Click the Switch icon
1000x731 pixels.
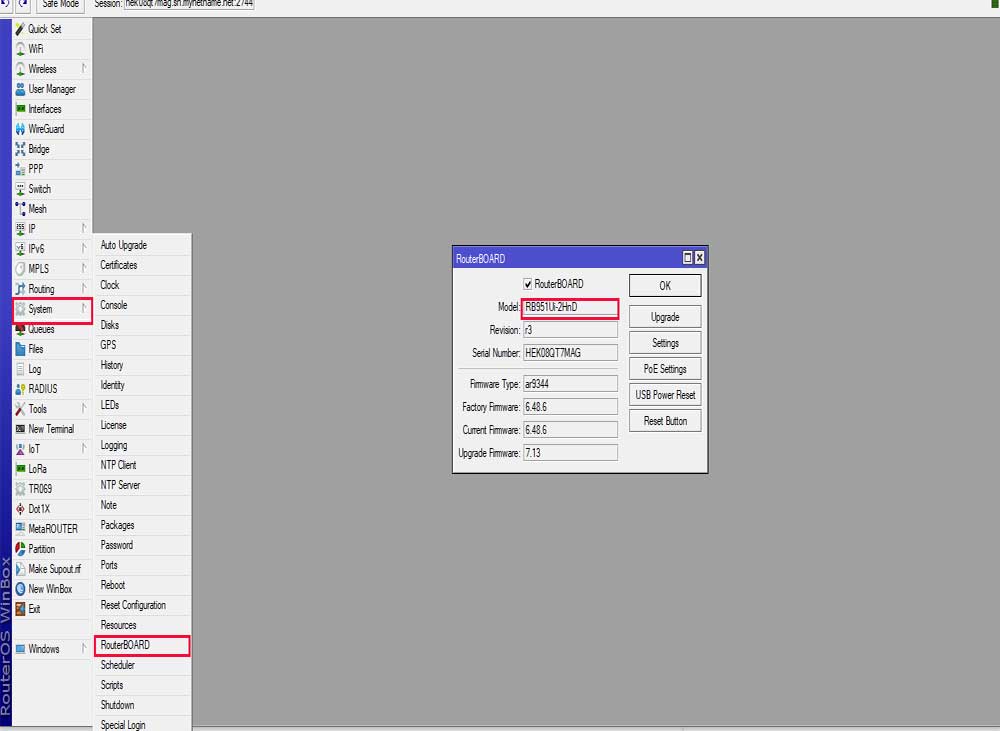[20, 189]
